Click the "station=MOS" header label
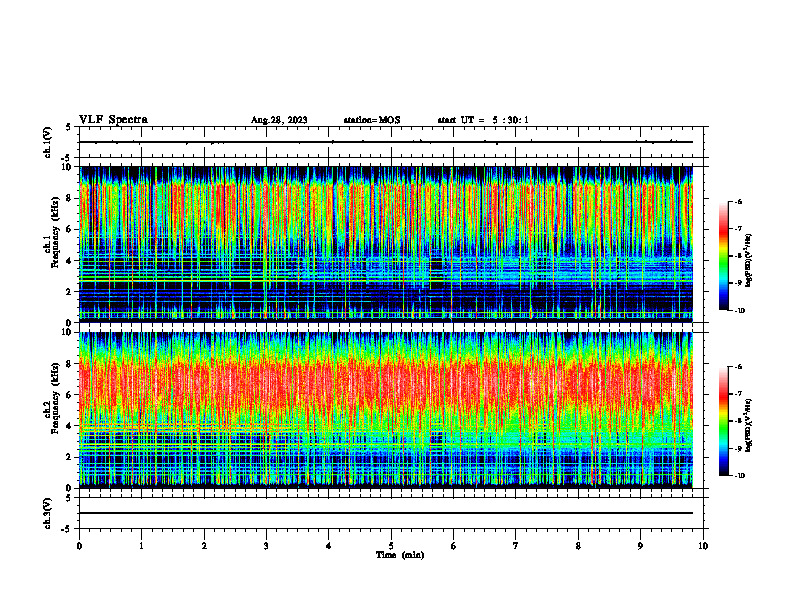The width and height of the screenshot is (792, 612). tap(372, 120)
